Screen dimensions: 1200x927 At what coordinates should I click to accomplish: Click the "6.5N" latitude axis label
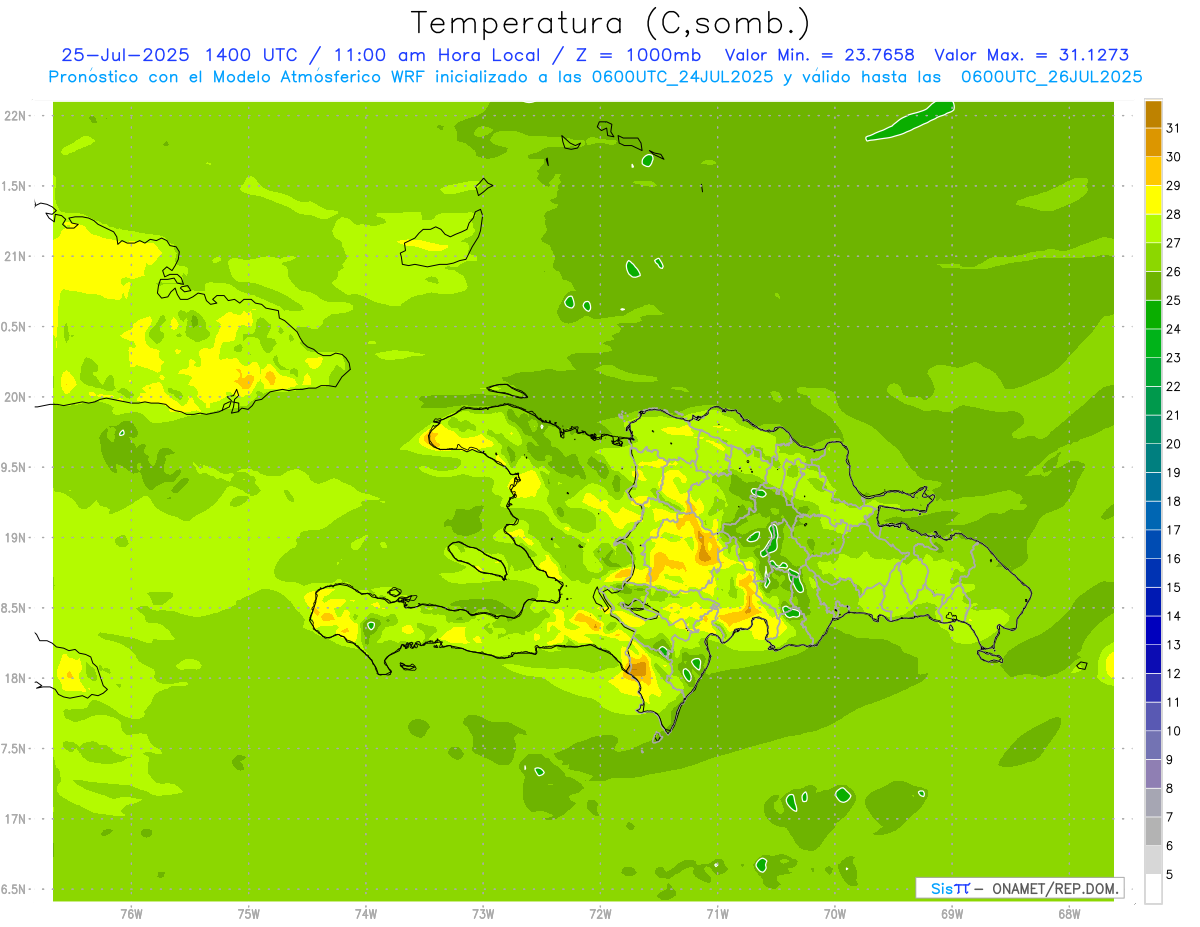tap(13, 889)
